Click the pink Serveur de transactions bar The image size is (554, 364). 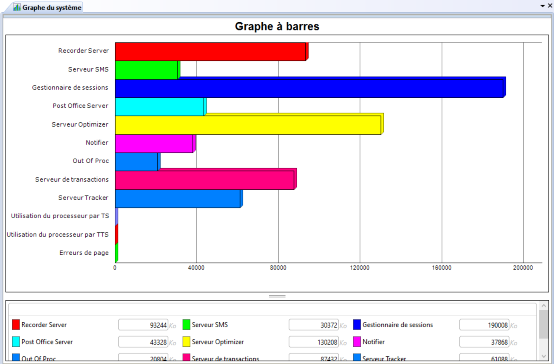(206, 179)
